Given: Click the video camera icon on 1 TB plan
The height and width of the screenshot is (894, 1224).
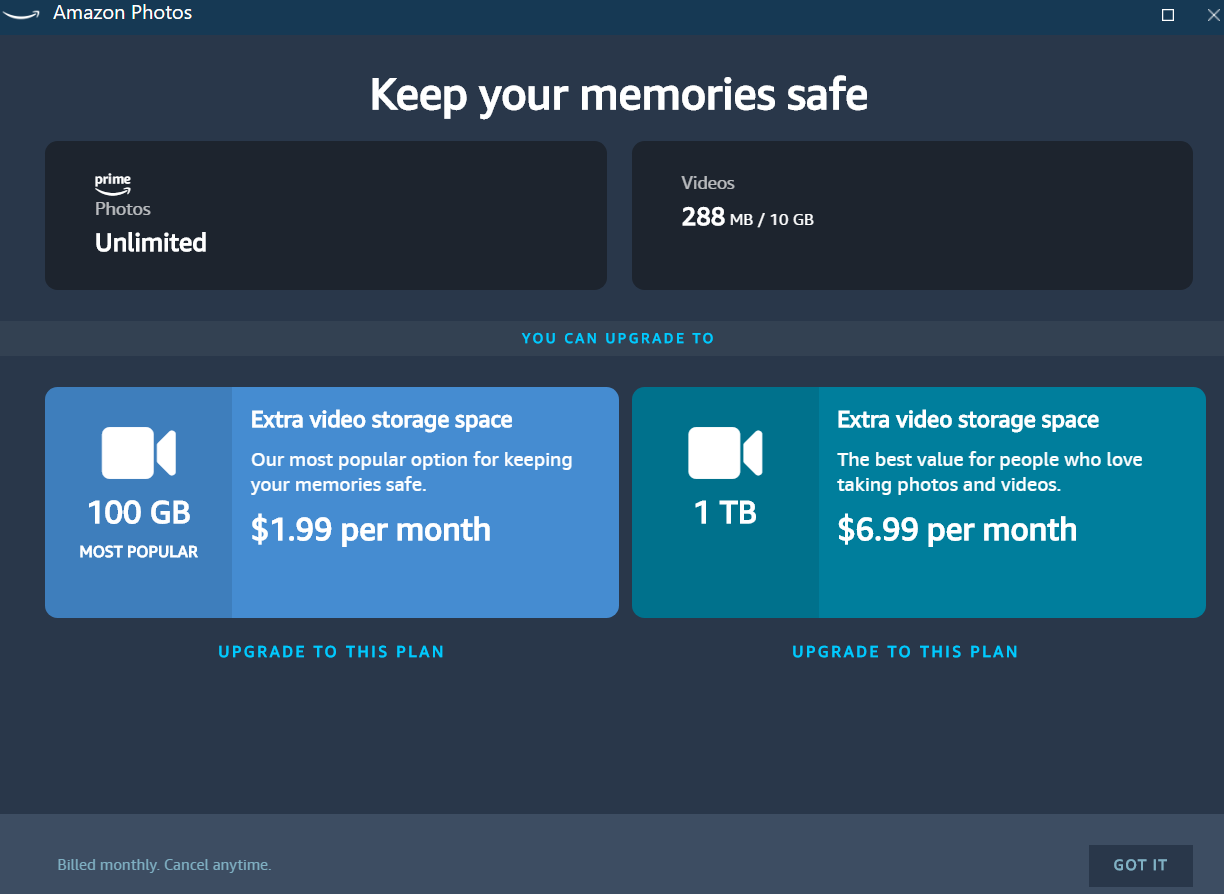Looking at the screenshot, I should 725,452.
